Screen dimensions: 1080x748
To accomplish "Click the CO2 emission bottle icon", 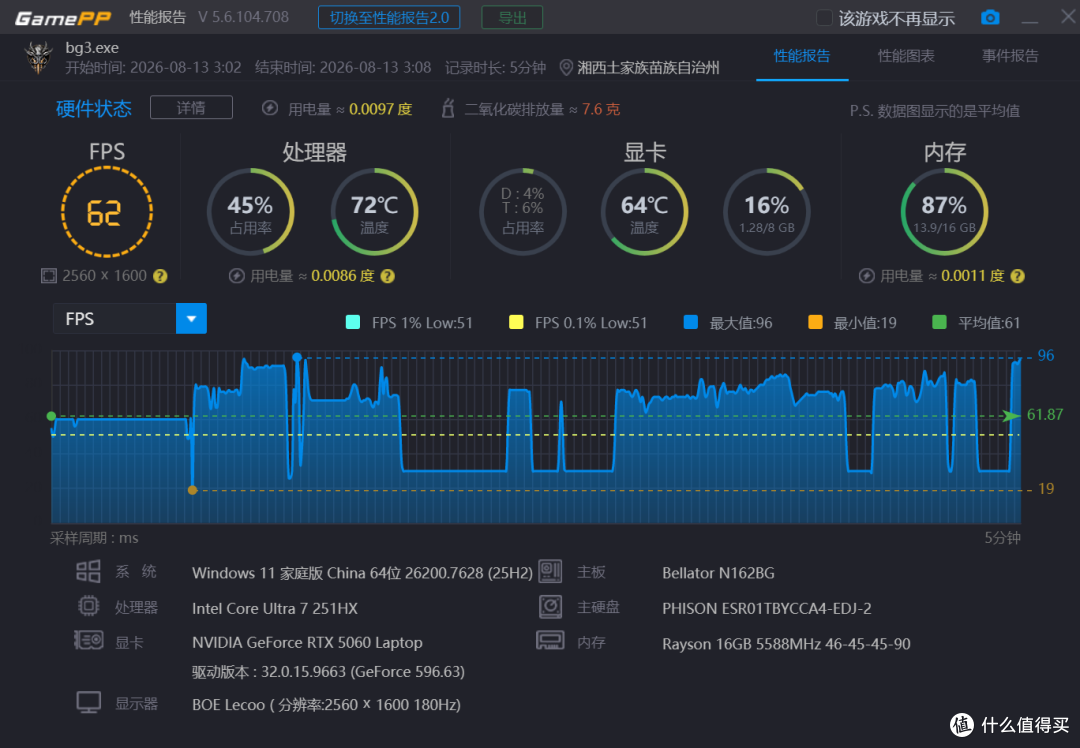I will (x=448, y=108).
